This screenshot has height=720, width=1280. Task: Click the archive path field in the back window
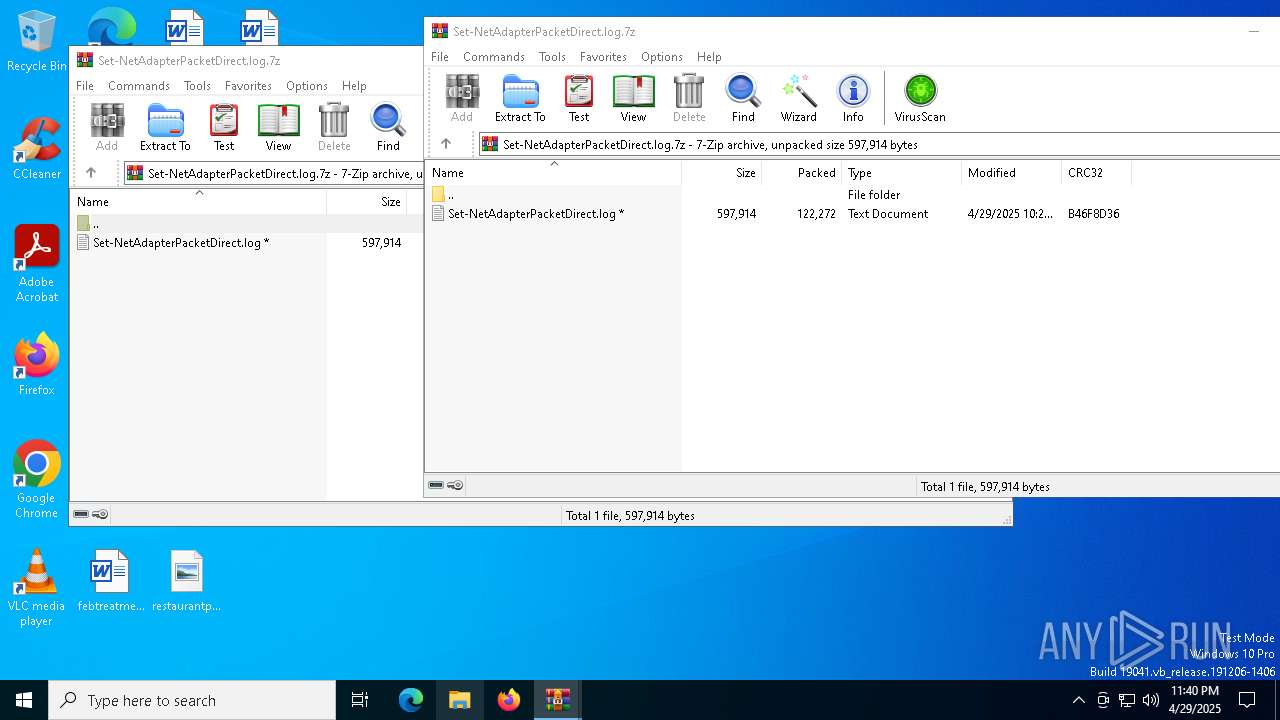pos(273,173)
